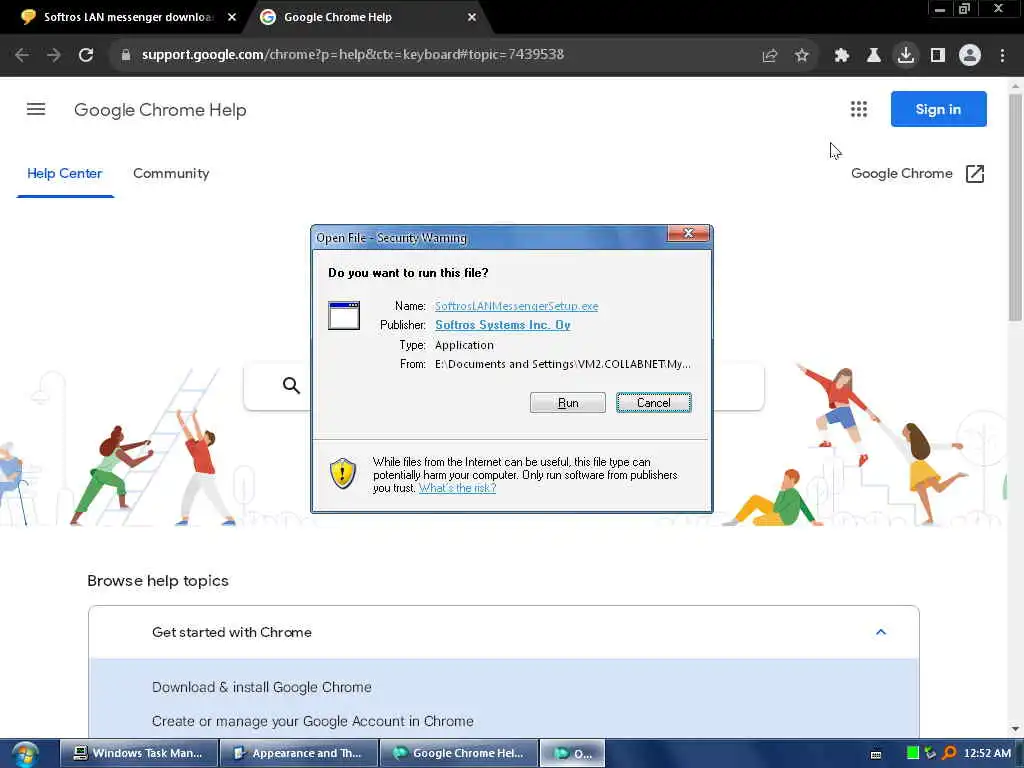The width and height of the screenshot is (1024, 768).
Task: Click the green square tray icon
Action: pyautogui.click(x=913, y=753)
